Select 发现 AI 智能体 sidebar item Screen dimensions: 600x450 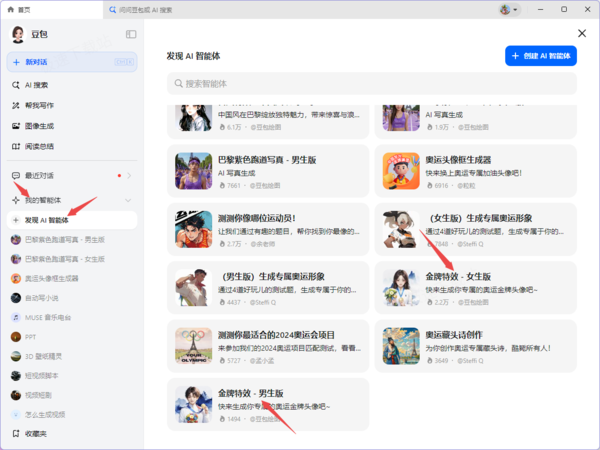point(72,220)
